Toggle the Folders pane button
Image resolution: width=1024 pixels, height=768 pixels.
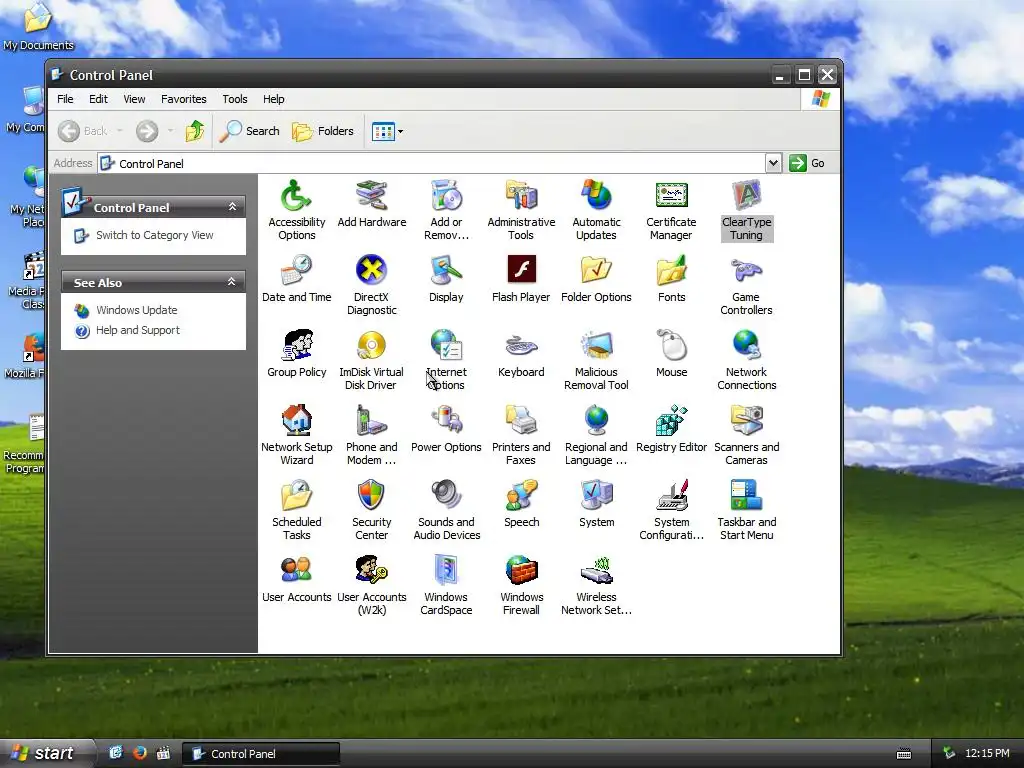323,131
